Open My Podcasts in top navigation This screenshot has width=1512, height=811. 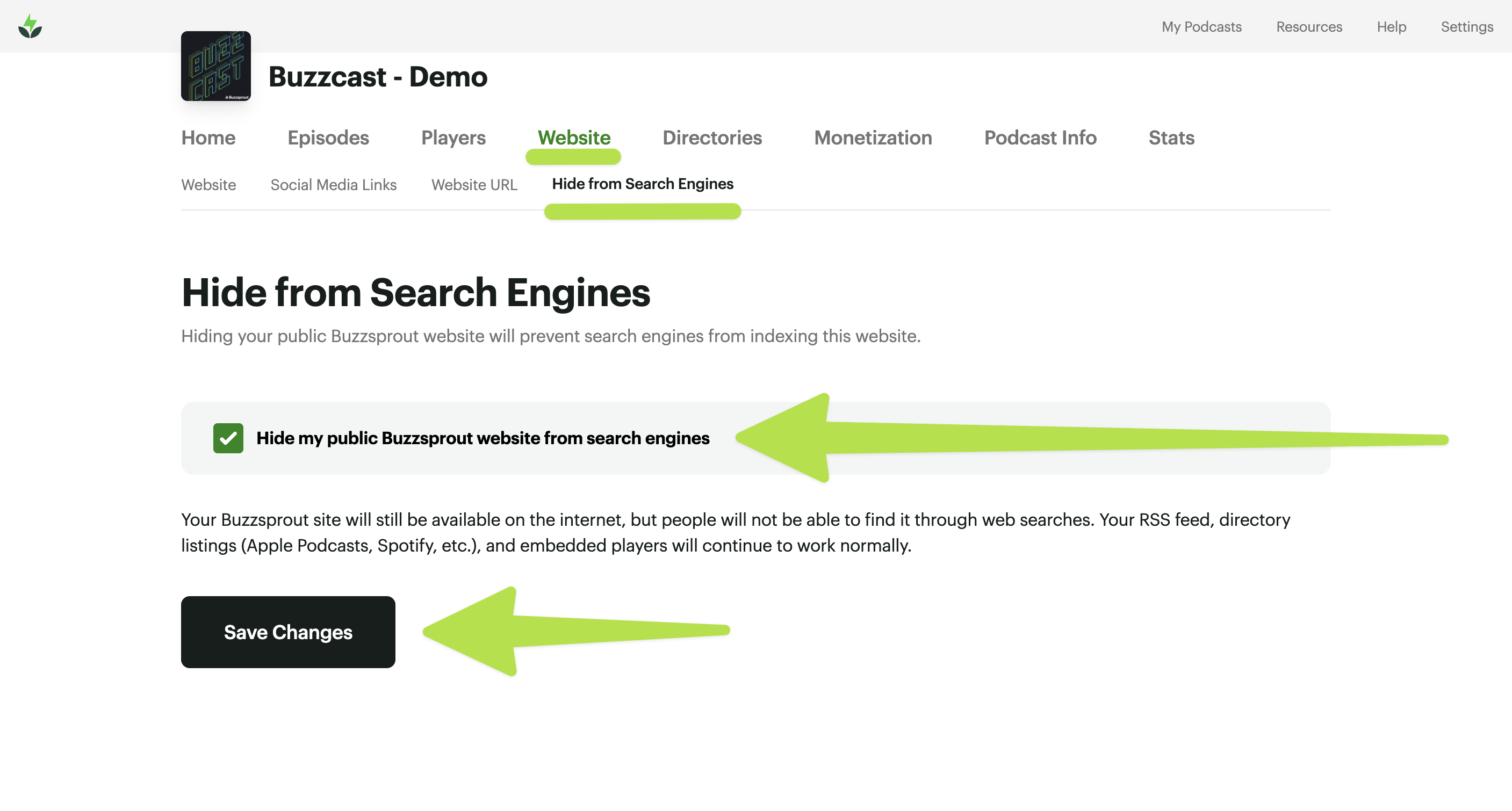coord(1201,26)
